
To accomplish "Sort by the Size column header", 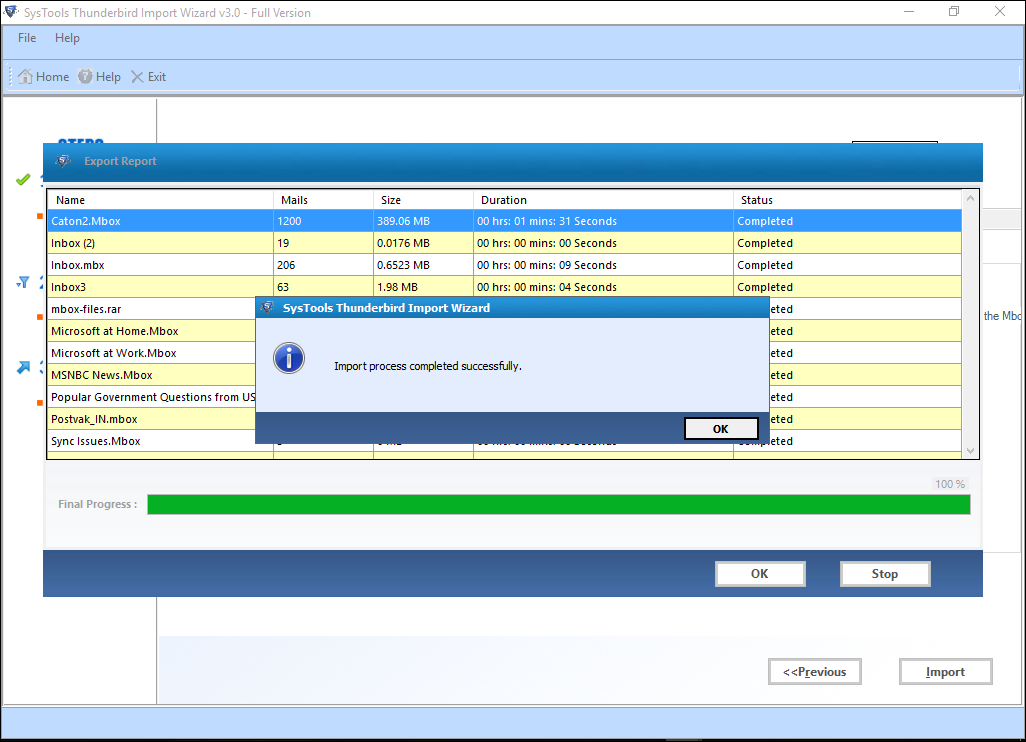I will point(423,200).
